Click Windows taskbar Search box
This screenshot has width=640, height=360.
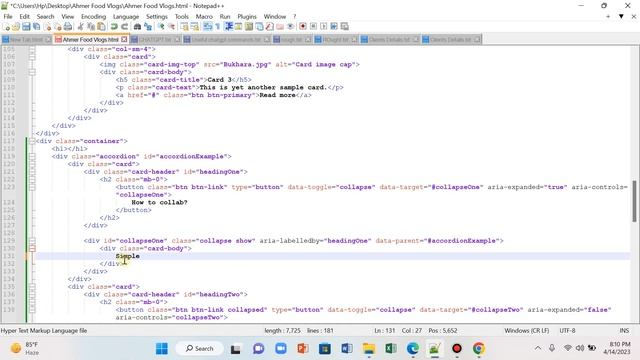coord(200,349)
